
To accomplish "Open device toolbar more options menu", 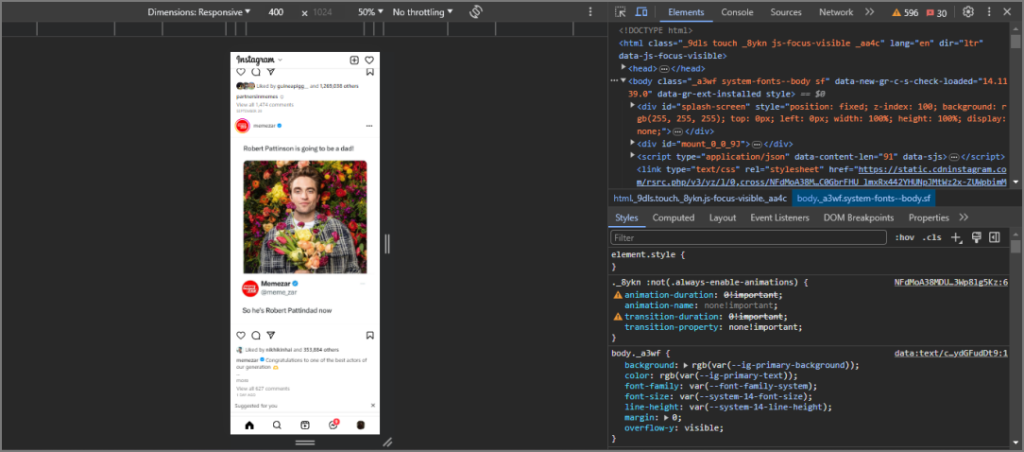I will click(590, 12).
